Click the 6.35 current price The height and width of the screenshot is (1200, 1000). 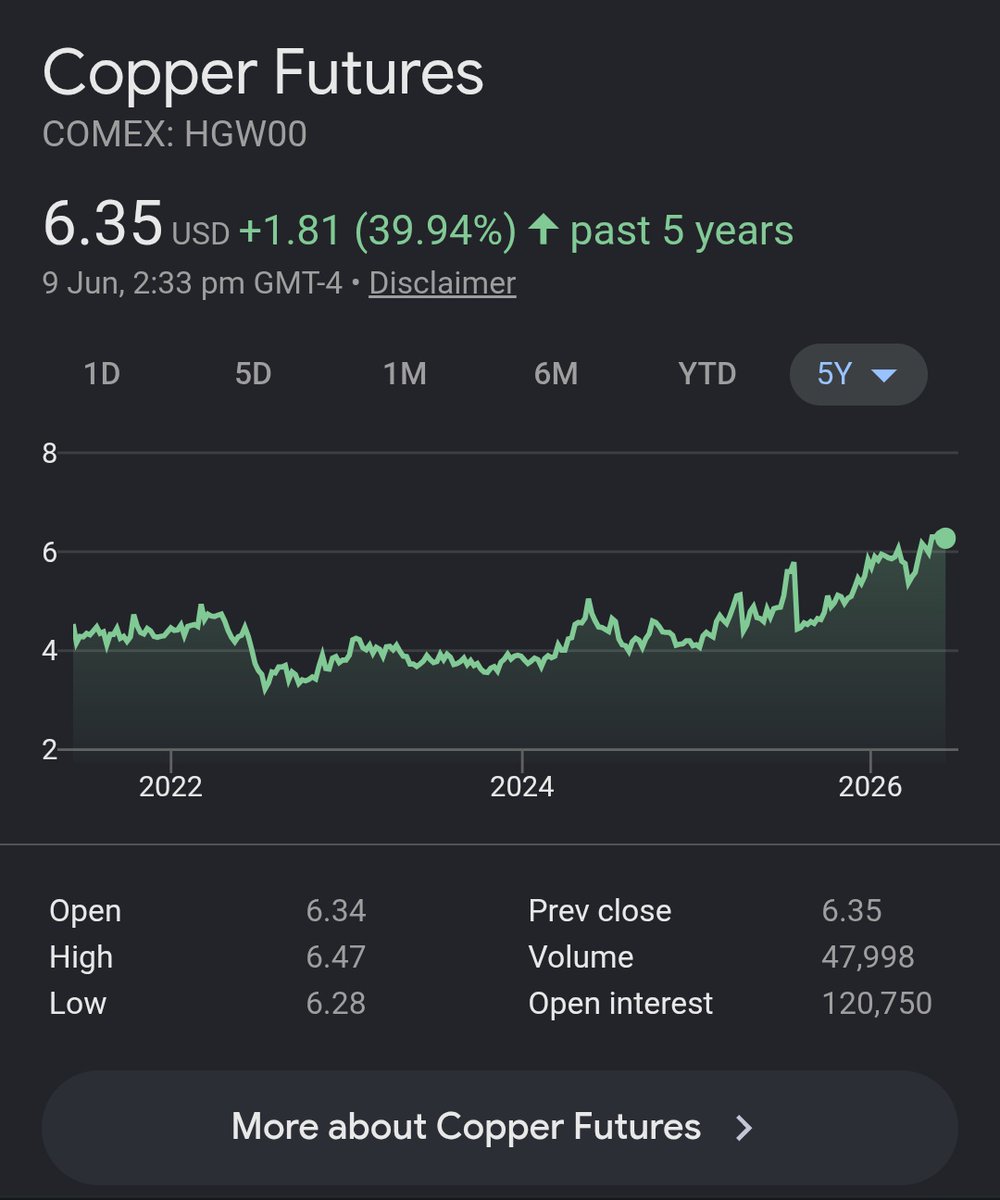[x=102, y=222]
